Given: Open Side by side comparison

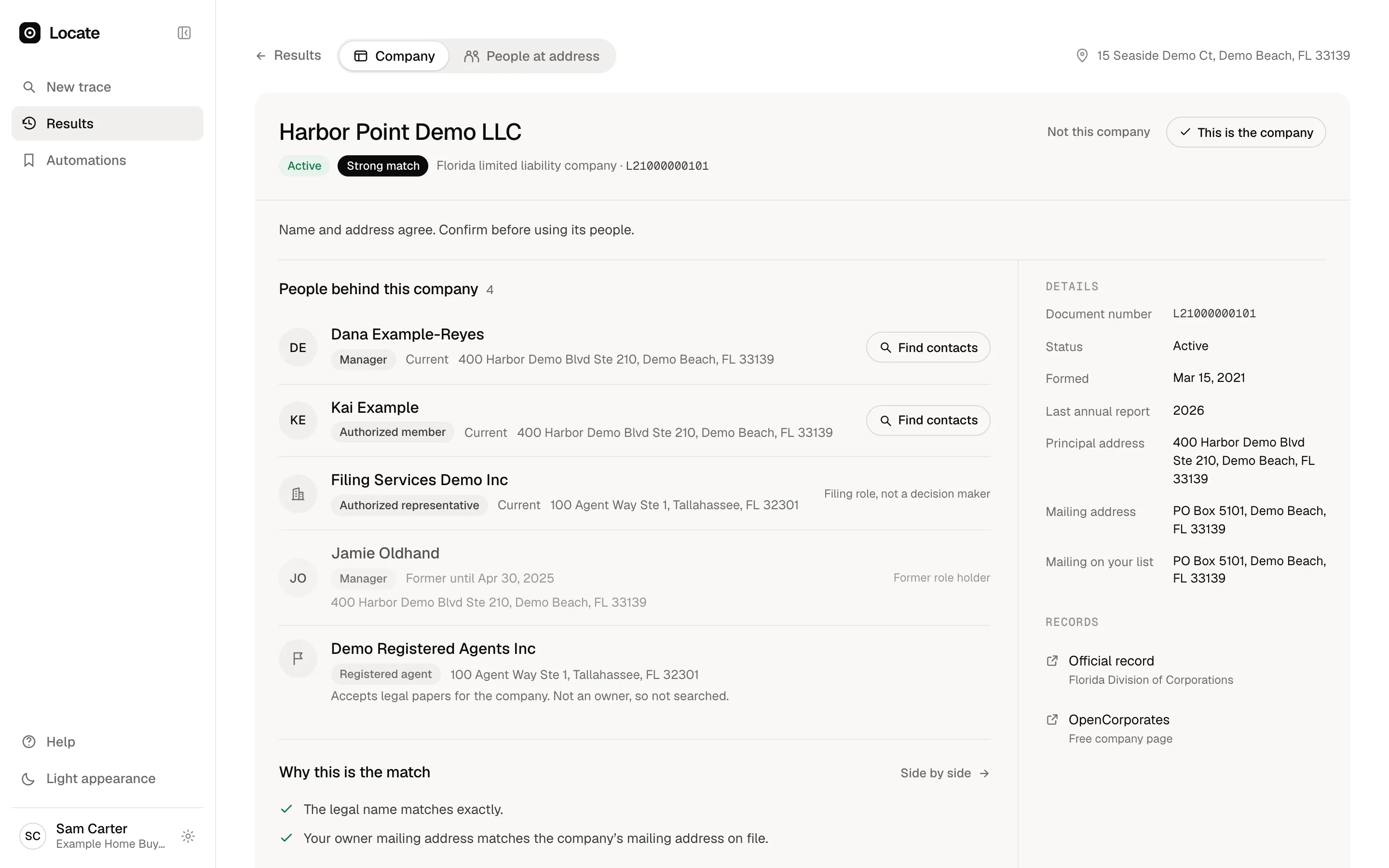Looking at the screenshot, I should (x=945, y=773).
